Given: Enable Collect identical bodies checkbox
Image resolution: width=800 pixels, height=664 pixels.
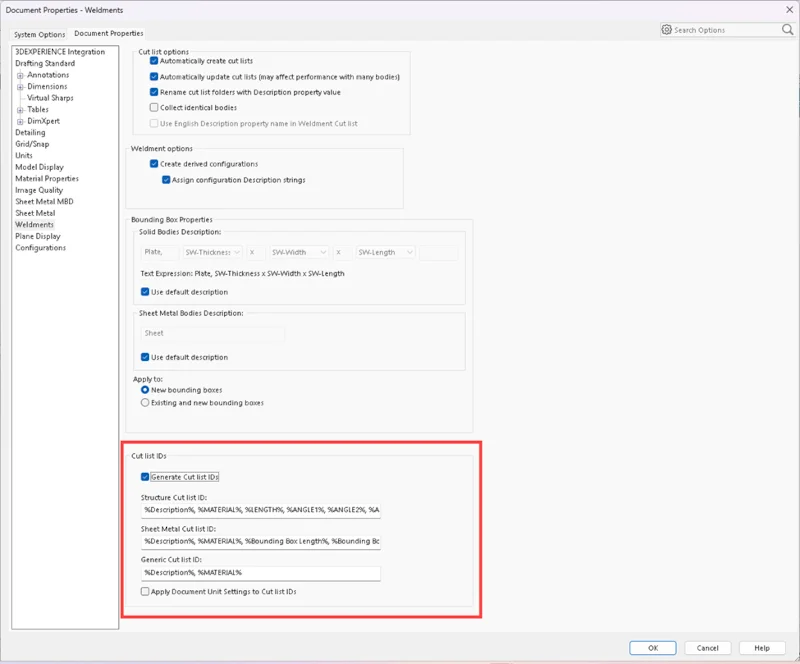Looking at the screenshot, I should (154, 107).
